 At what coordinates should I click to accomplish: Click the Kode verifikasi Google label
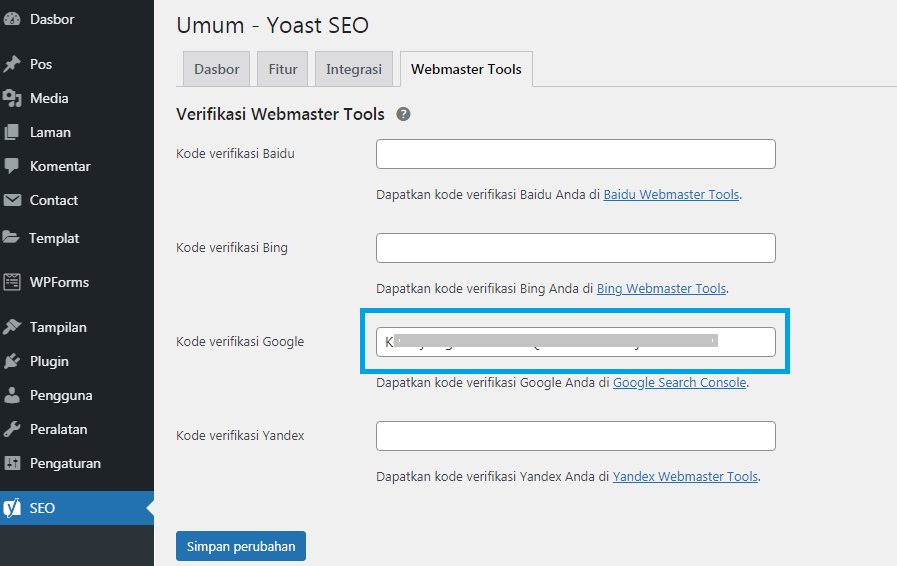click(x=240, y=342)
